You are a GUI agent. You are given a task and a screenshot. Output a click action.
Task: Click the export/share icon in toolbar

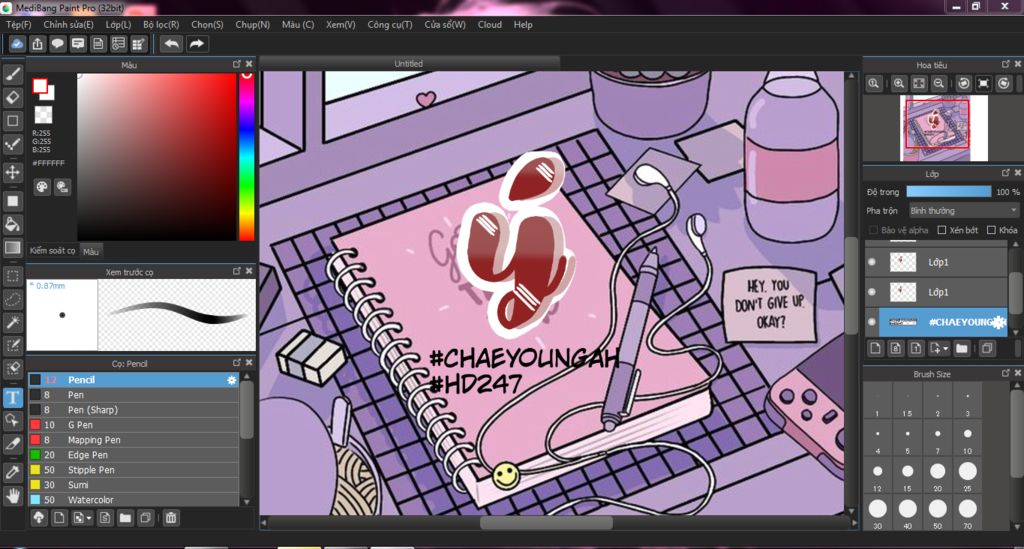click(x=37, y=44)
